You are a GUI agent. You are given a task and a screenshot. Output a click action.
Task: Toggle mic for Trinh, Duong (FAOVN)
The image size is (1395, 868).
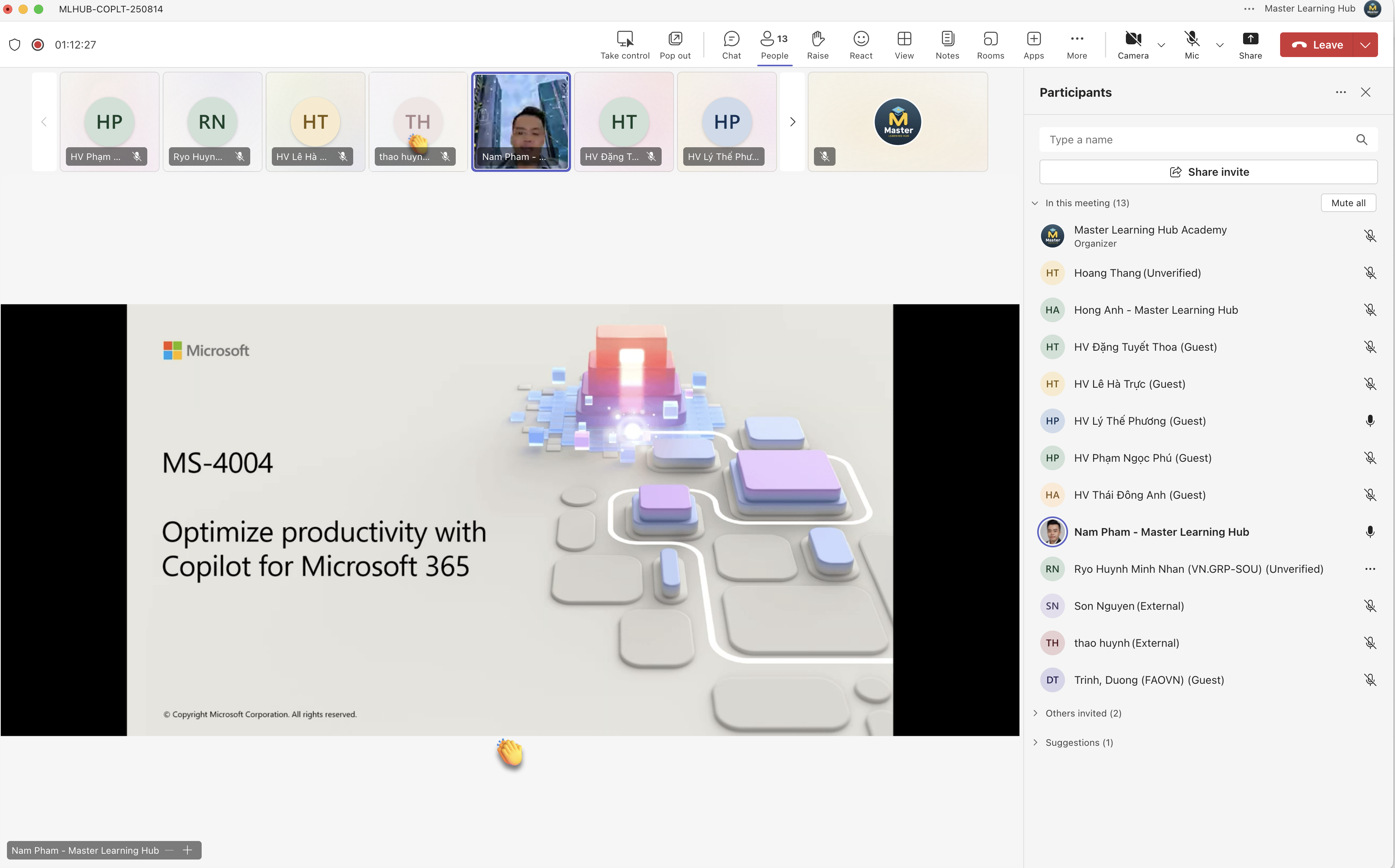(x=1370, y=680)
